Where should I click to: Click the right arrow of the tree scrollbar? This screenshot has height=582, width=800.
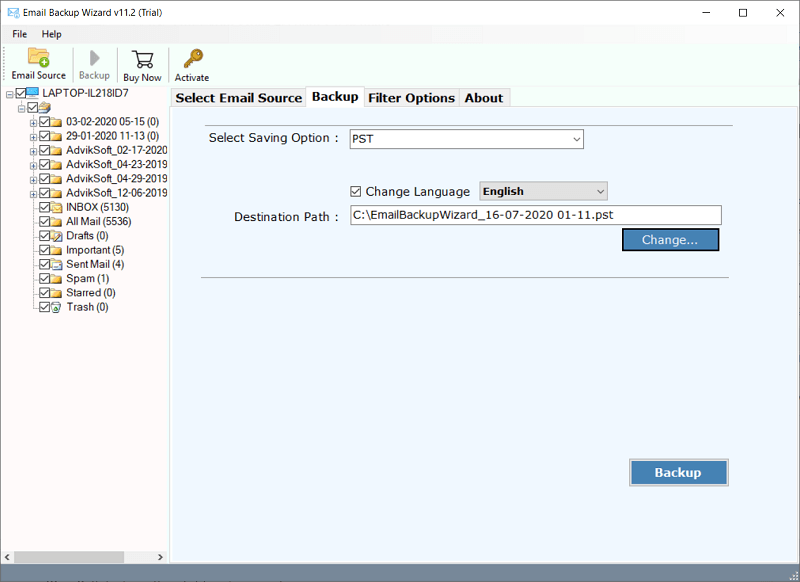[160, 557]
